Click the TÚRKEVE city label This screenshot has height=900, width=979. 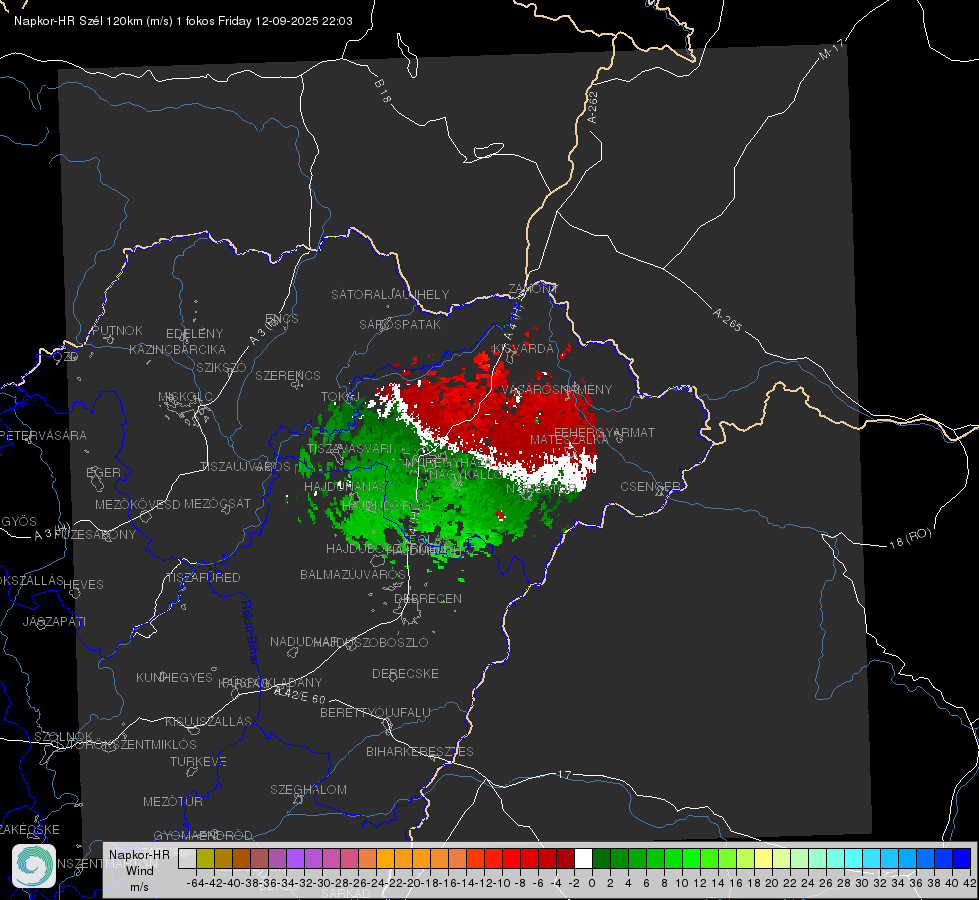tap(199, 761)
